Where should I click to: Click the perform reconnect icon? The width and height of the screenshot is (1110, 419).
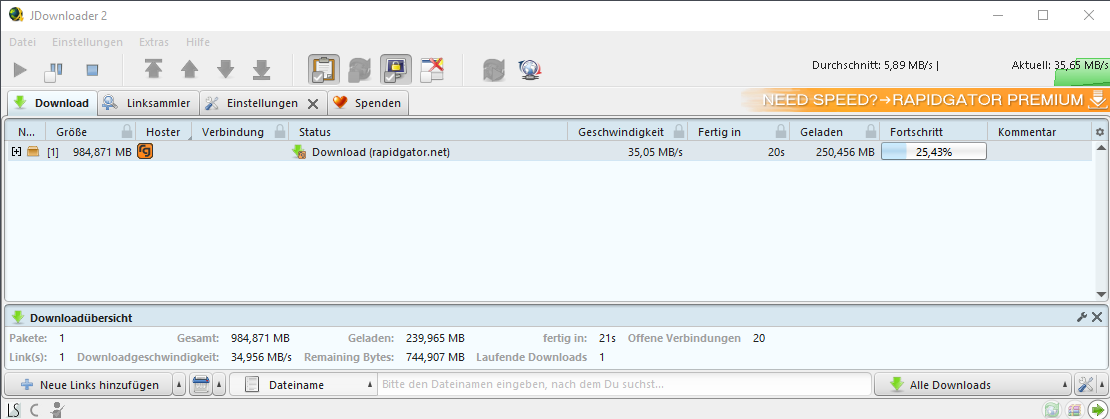coord(493,69)
